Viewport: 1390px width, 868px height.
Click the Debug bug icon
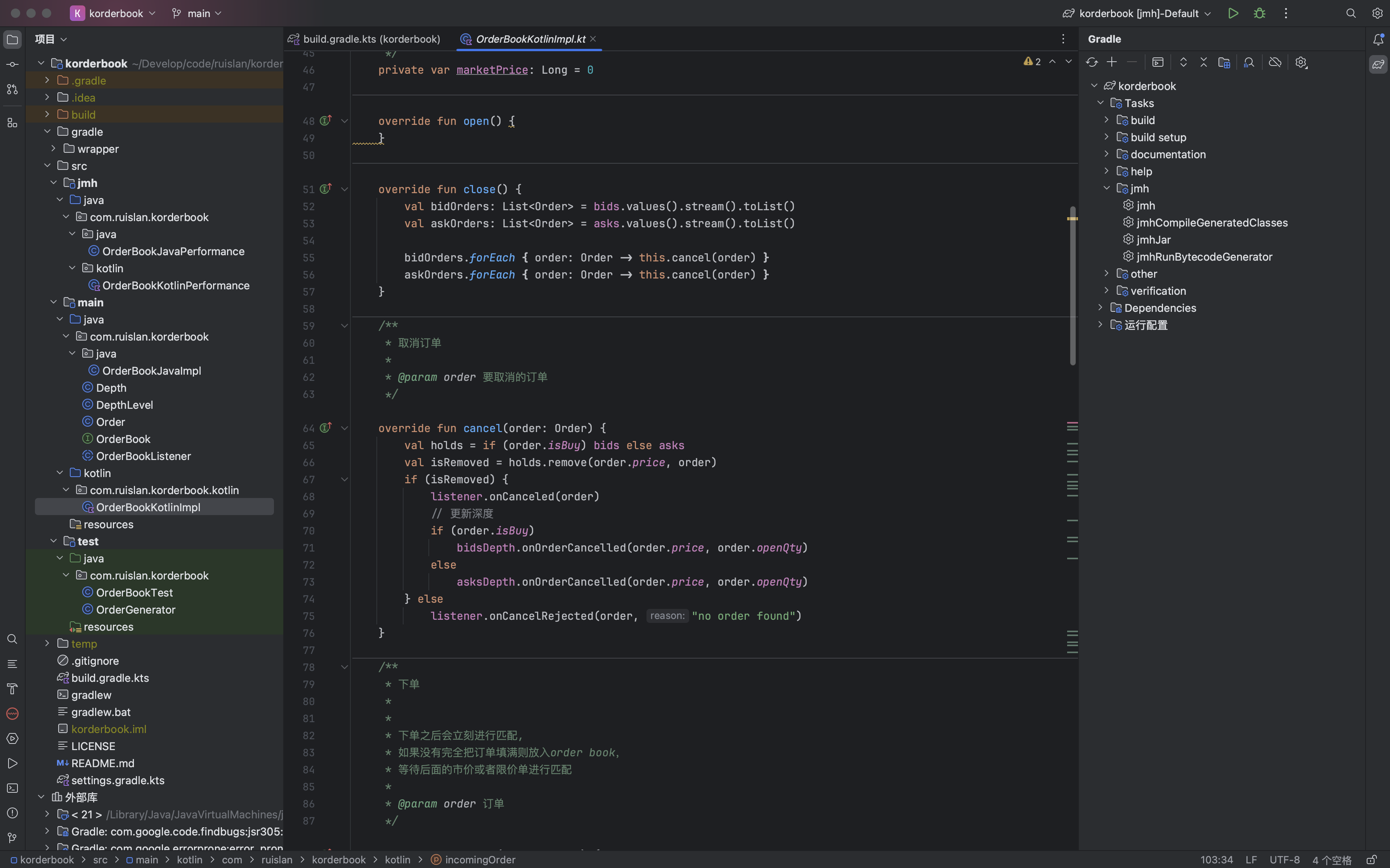click(x=1260, y=13)
